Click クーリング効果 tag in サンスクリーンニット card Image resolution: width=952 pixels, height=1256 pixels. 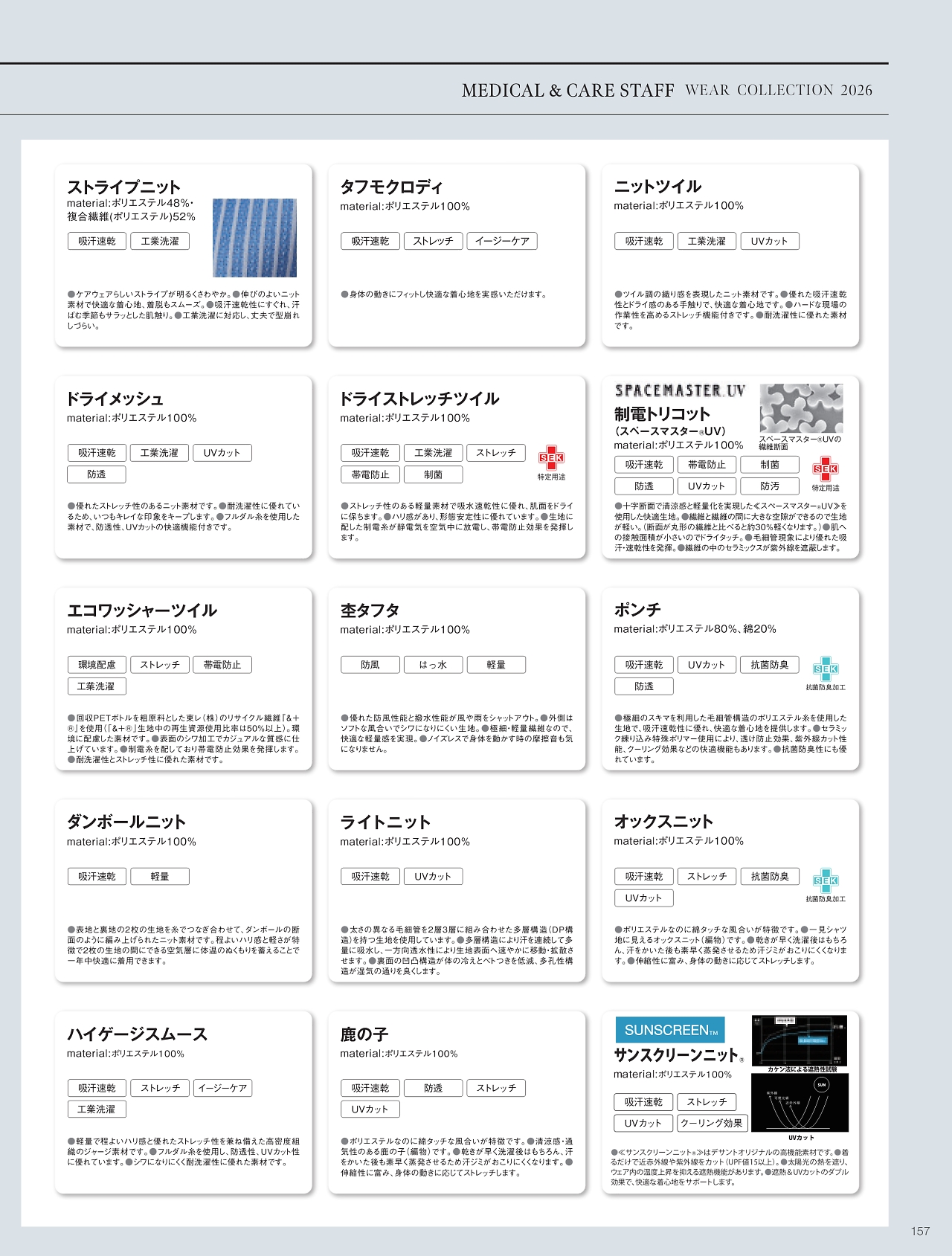point(711,1123)
